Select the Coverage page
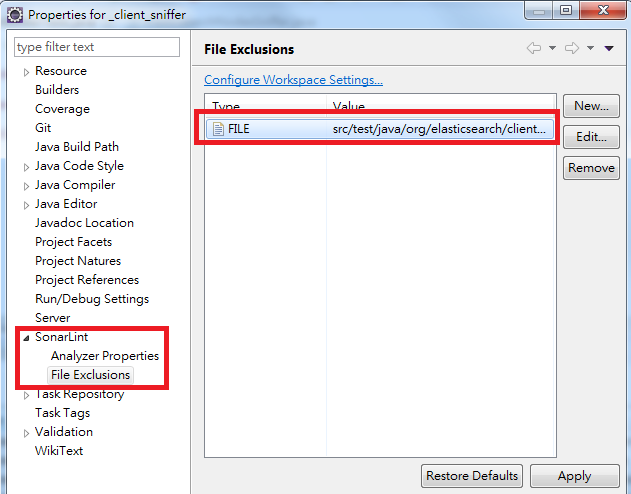Viewport: 631px width, 494px height. (62, 109)
